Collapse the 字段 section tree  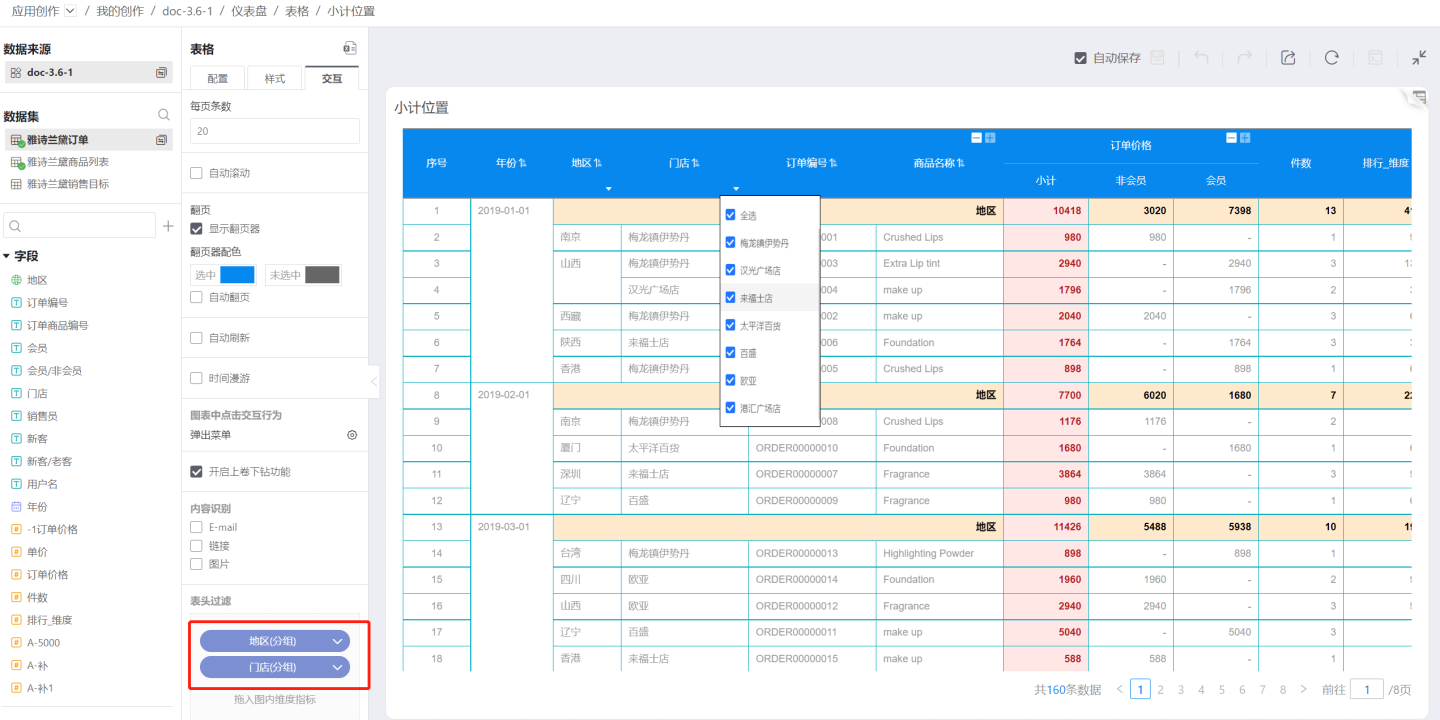[7, 256]
